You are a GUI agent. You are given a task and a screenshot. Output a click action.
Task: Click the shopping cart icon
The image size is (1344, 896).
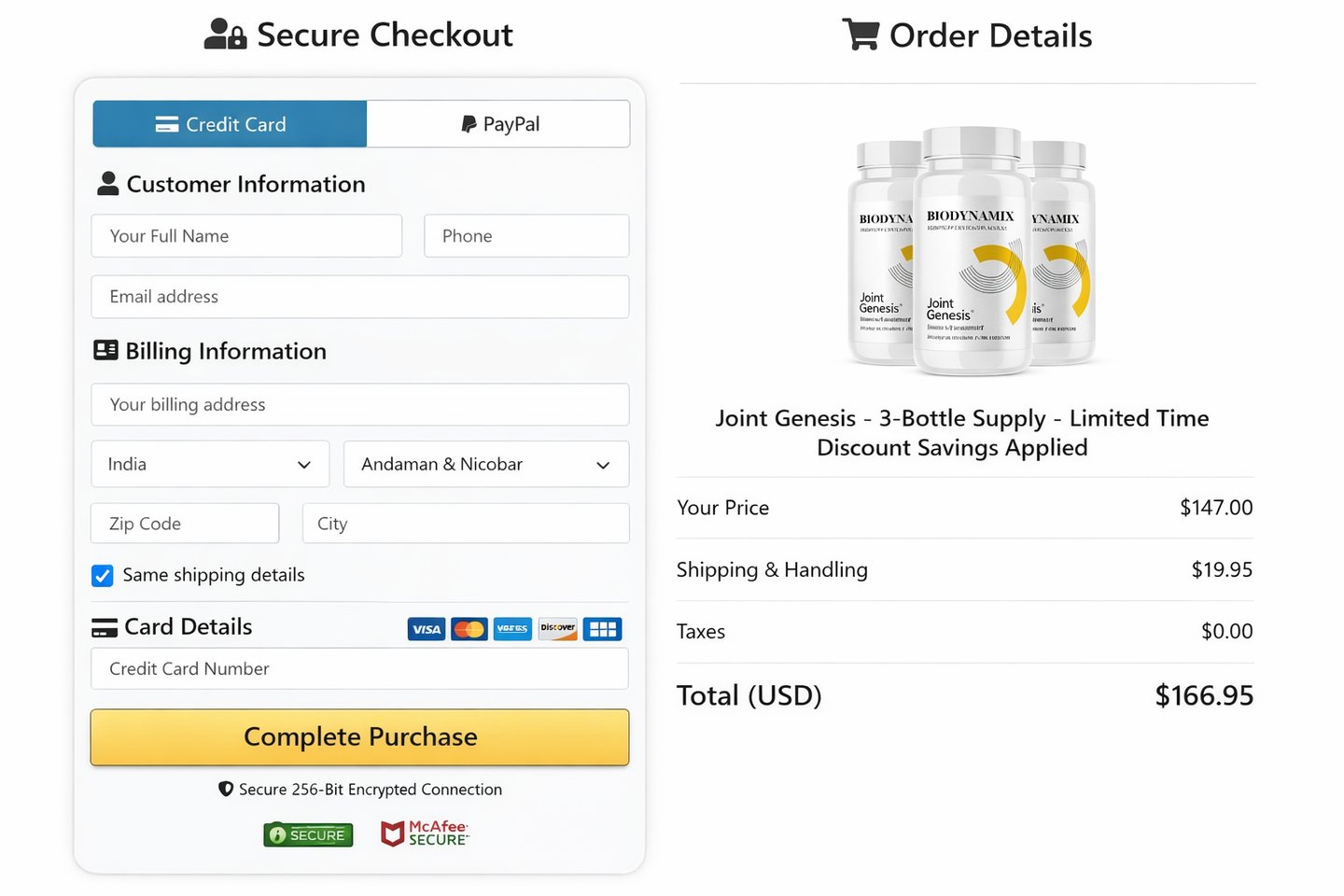[x=860, y=35]
